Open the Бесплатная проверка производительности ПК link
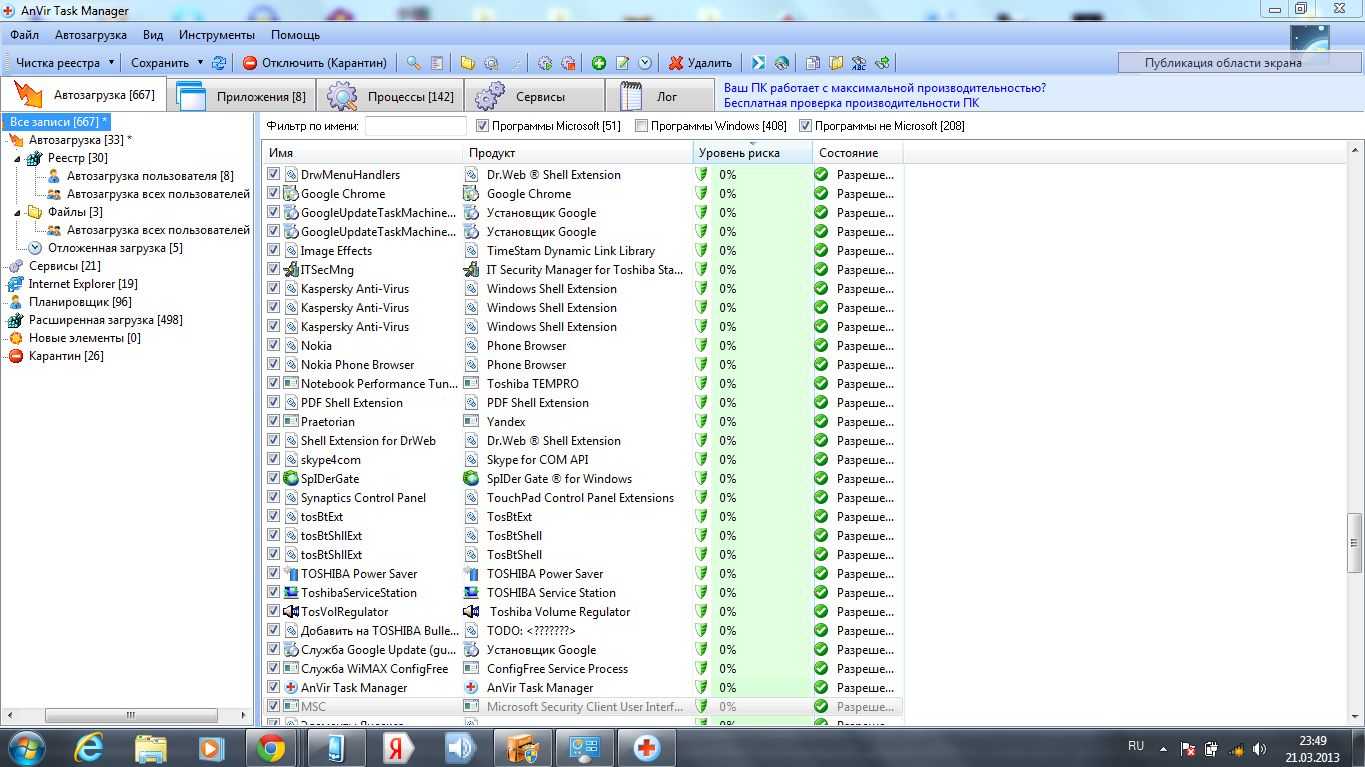 coord(851,103)
